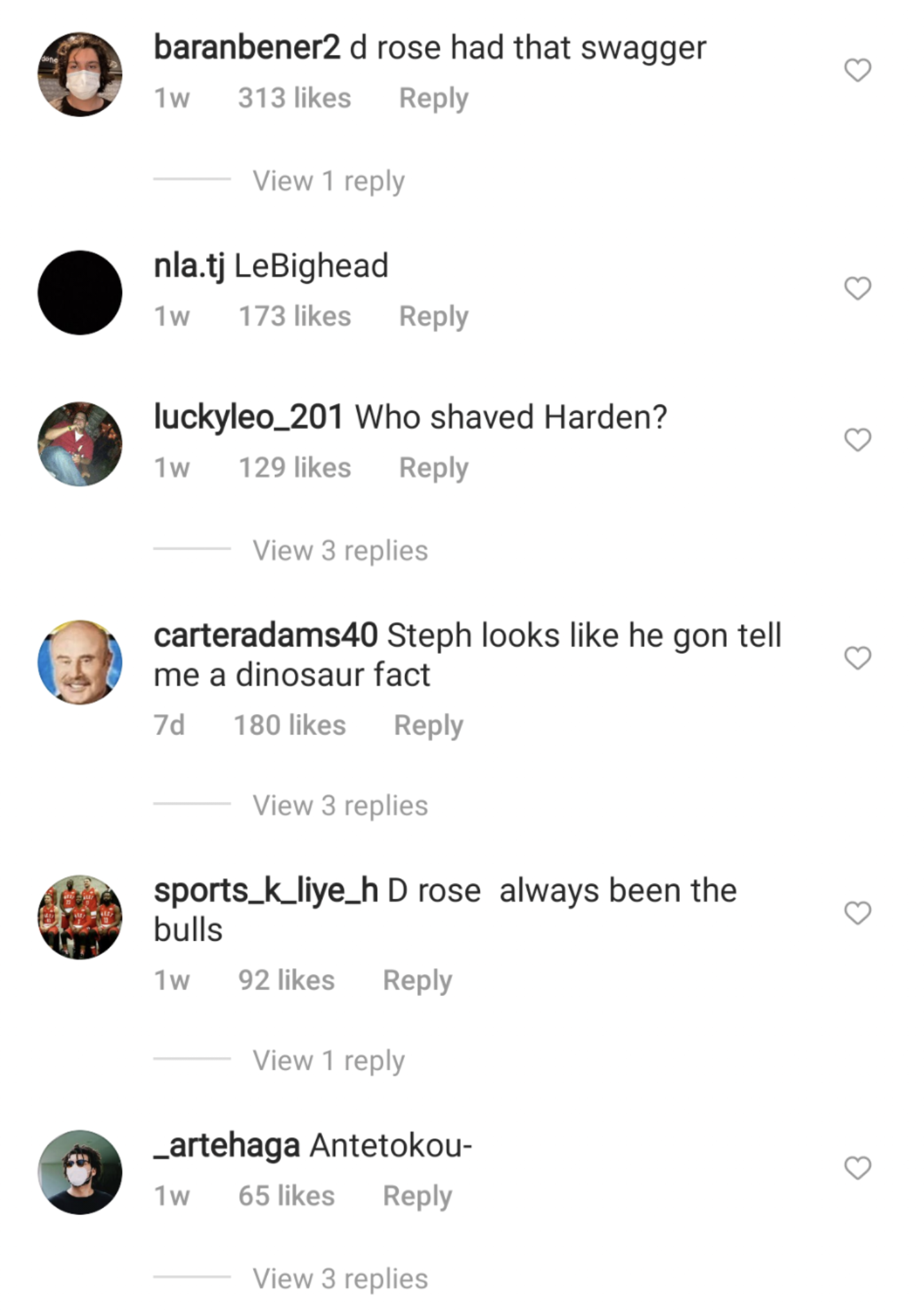
Task: Show 3 replies under _artehaga's comment
Action: coord(340,1278)
